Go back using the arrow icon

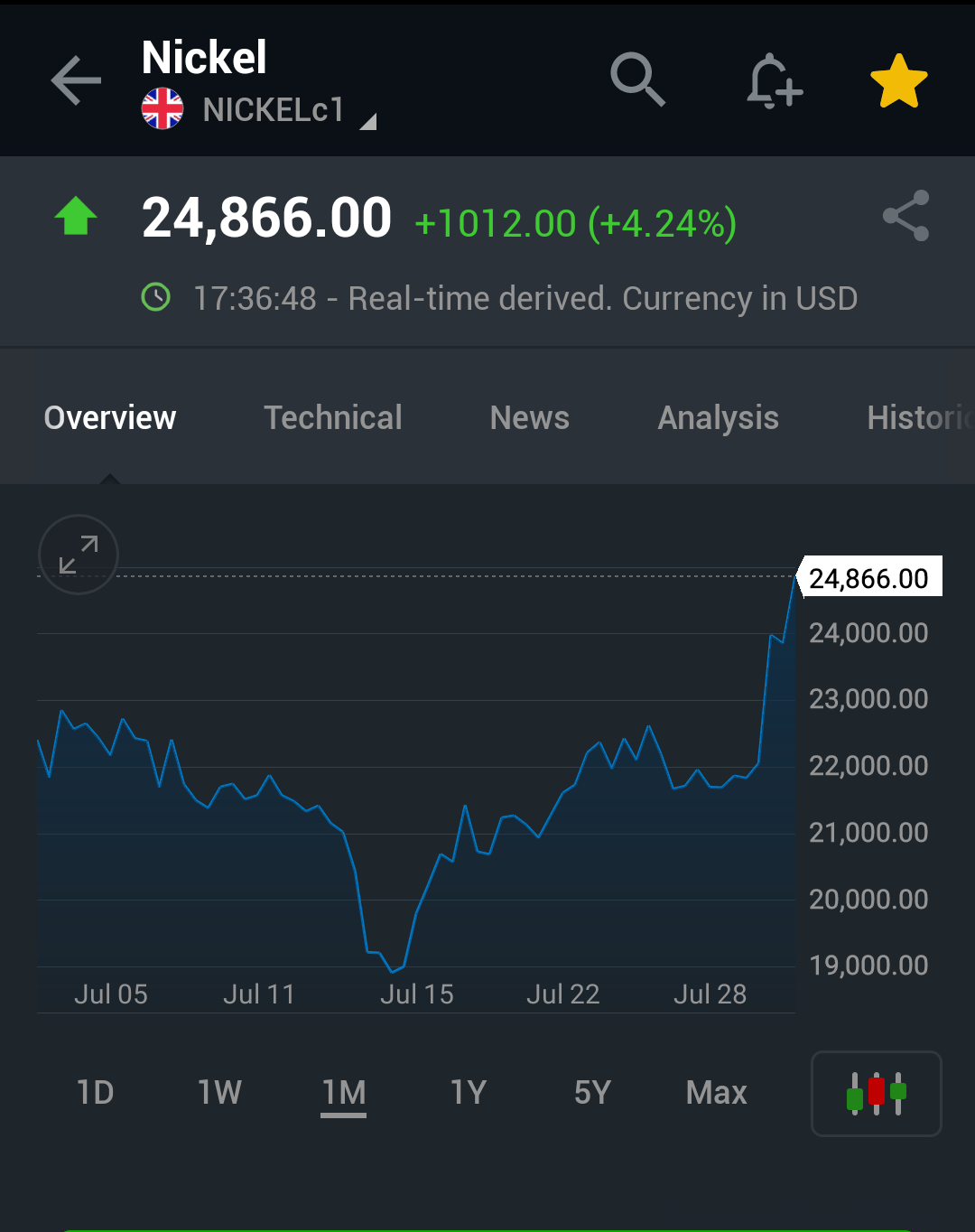(x=76, y=80)
